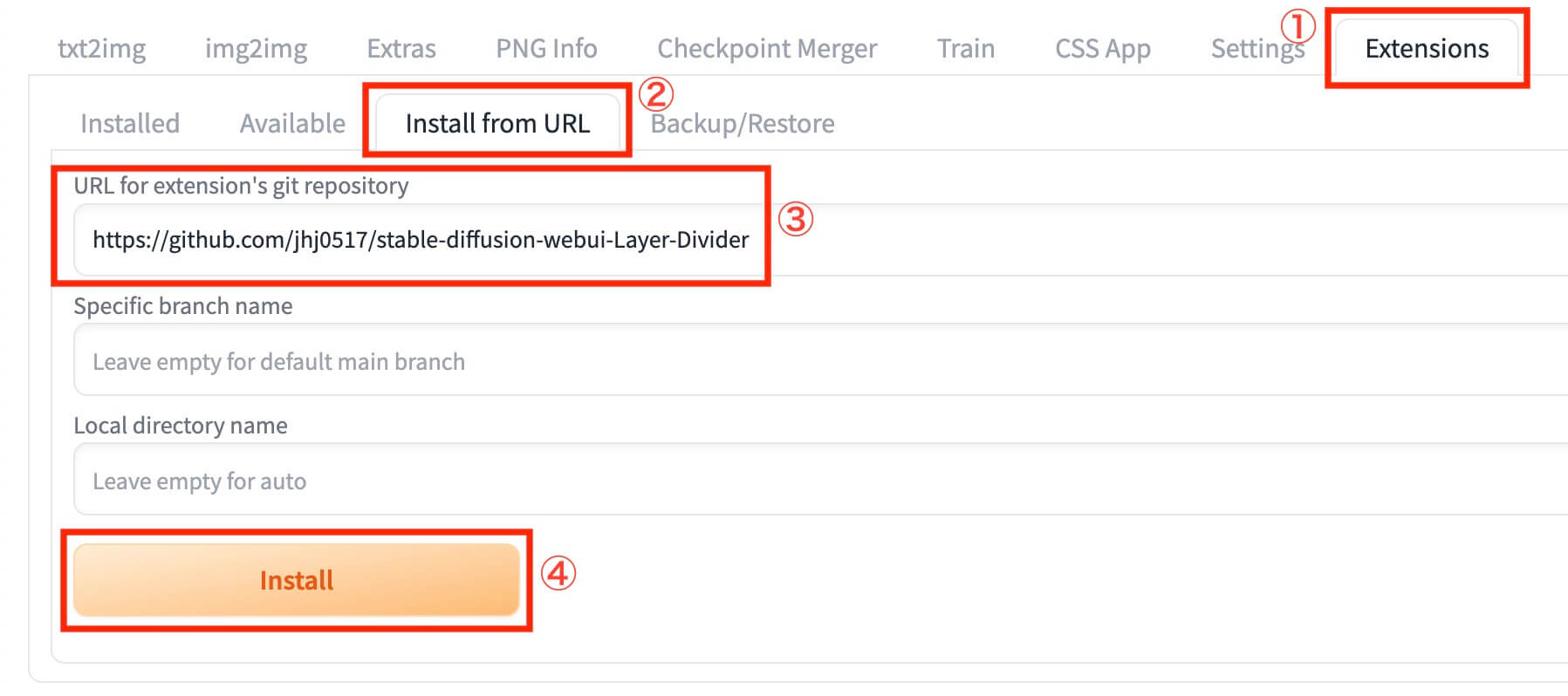Select the Install from URL sub-tab
This screenshot has width=1568, height=696.
497,124
